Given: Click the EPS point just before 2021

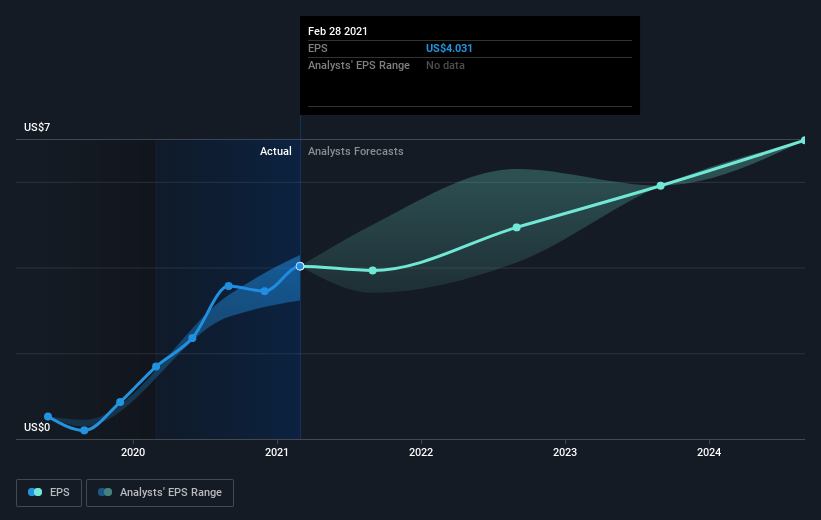Looking at the screenshot, I should tap(264, 291).
